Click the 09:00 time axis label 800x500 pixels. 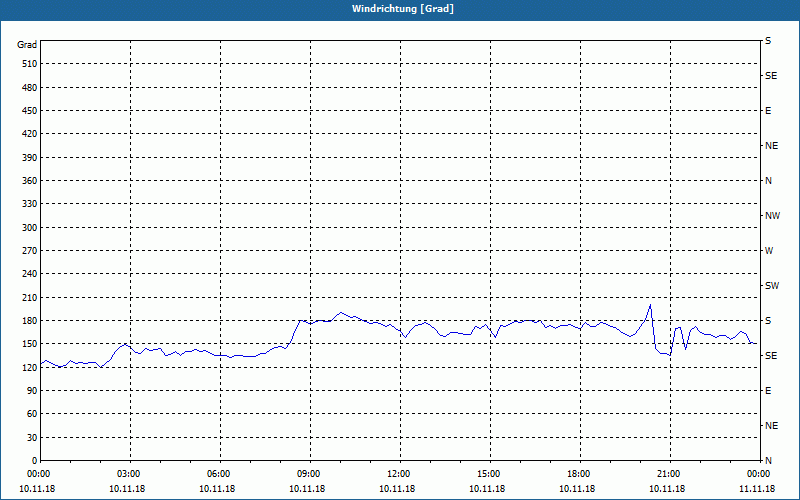pyautogui.click(x=309, y=474)
